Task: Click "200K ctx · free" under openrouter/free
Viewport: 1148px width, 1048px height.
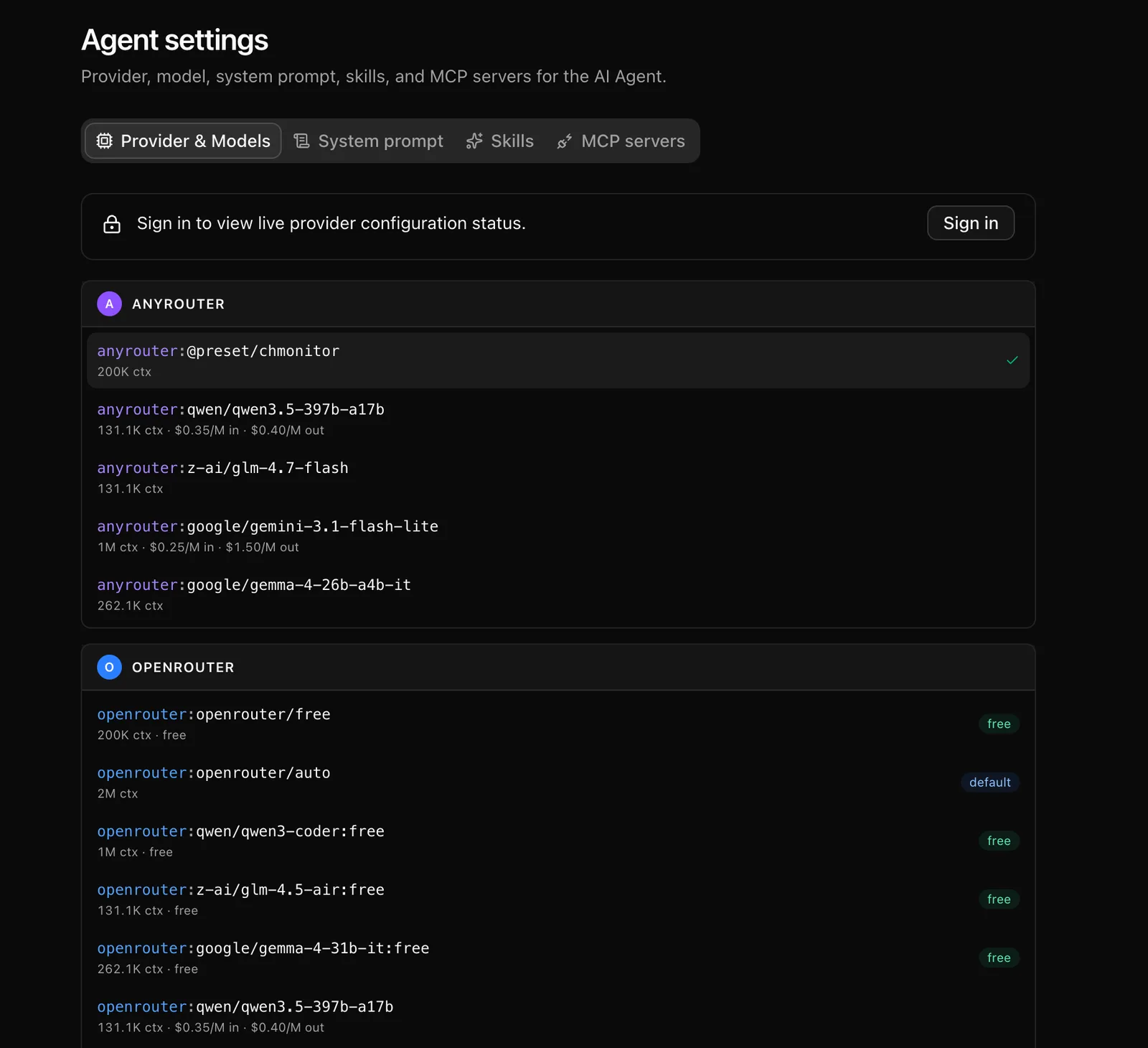Action: click(141, 735)
